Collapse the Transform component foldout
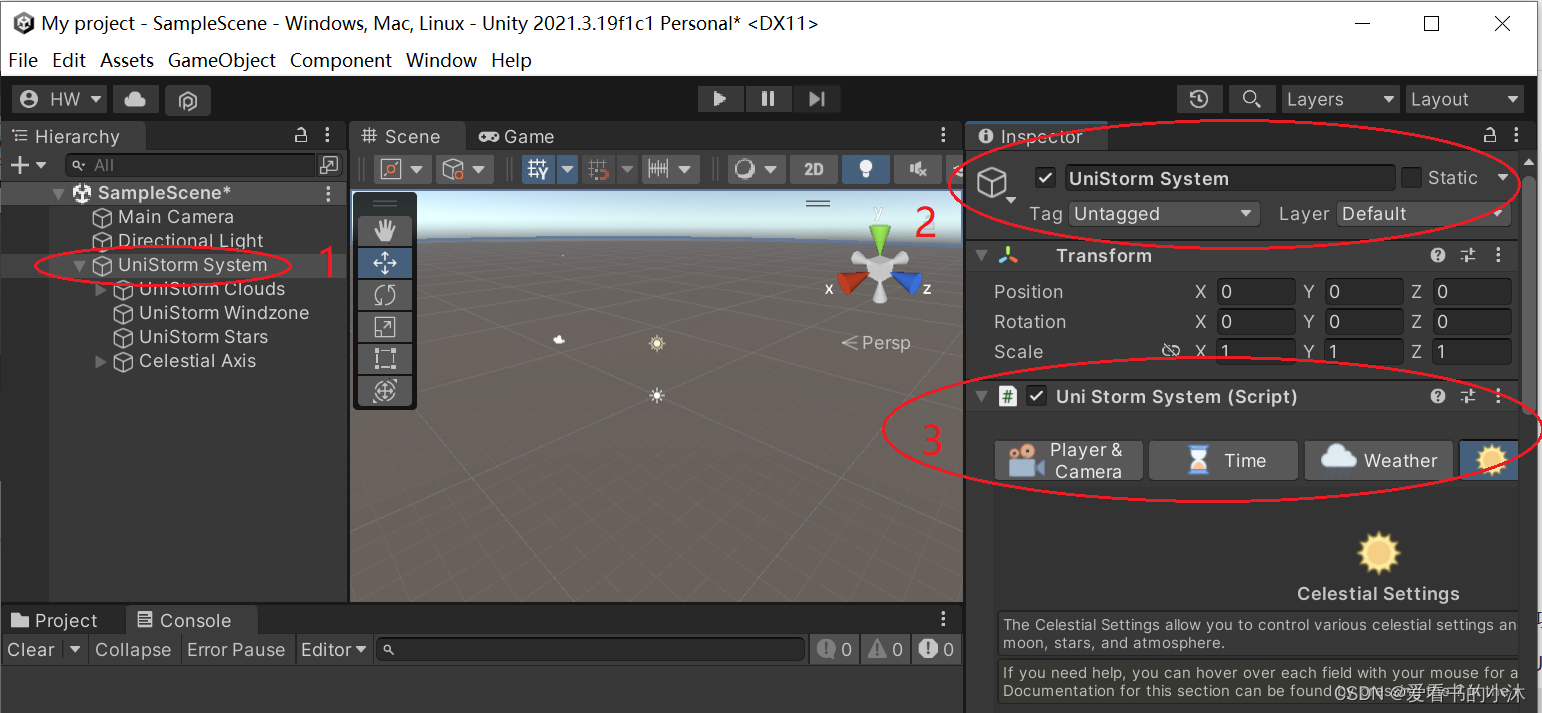The height and width of the screenshot is (713, 1542). click(981, 256)
